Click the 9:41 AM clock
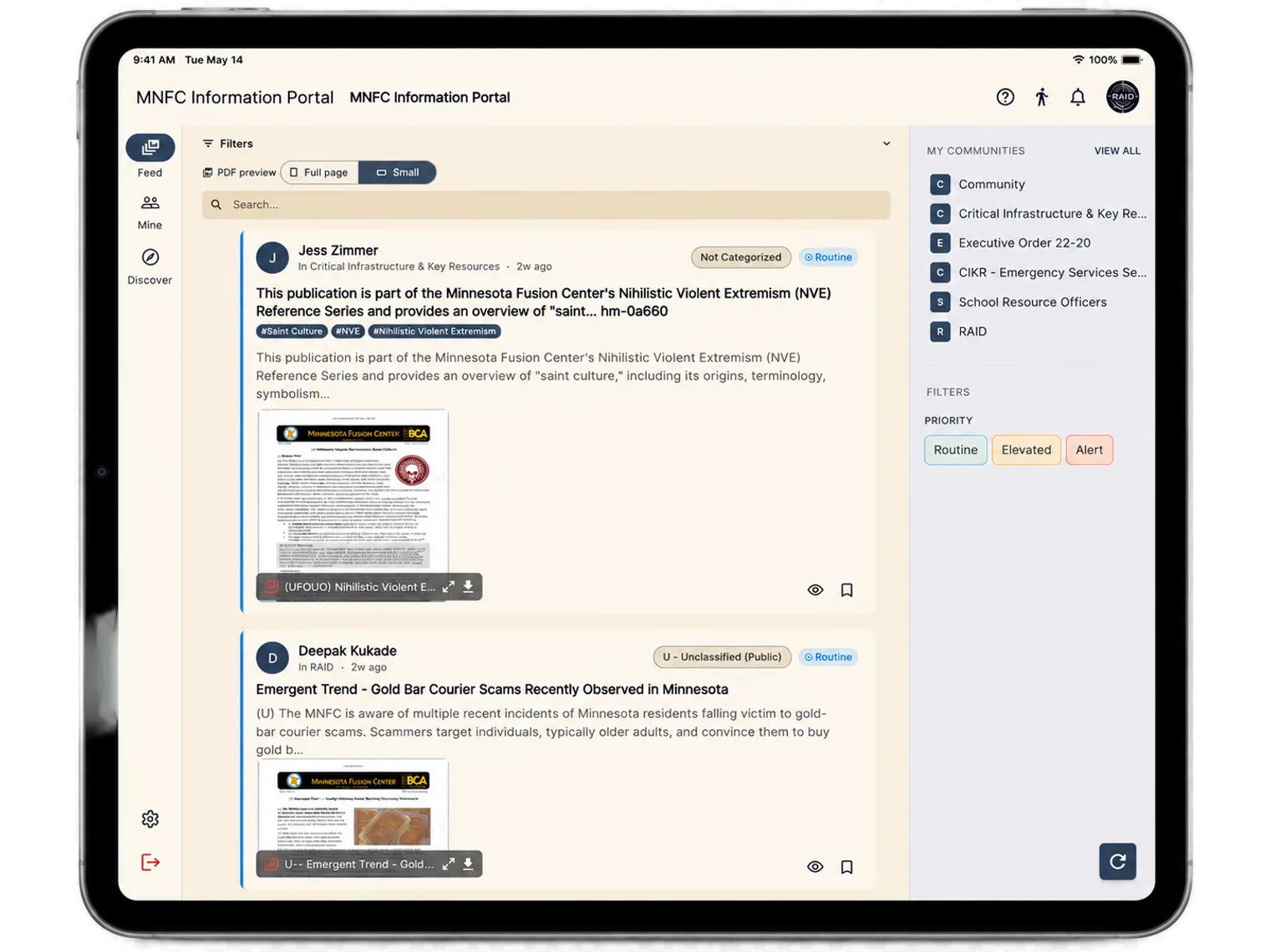The height and width of the screenshot is (952, 1270). pos(154,60)
